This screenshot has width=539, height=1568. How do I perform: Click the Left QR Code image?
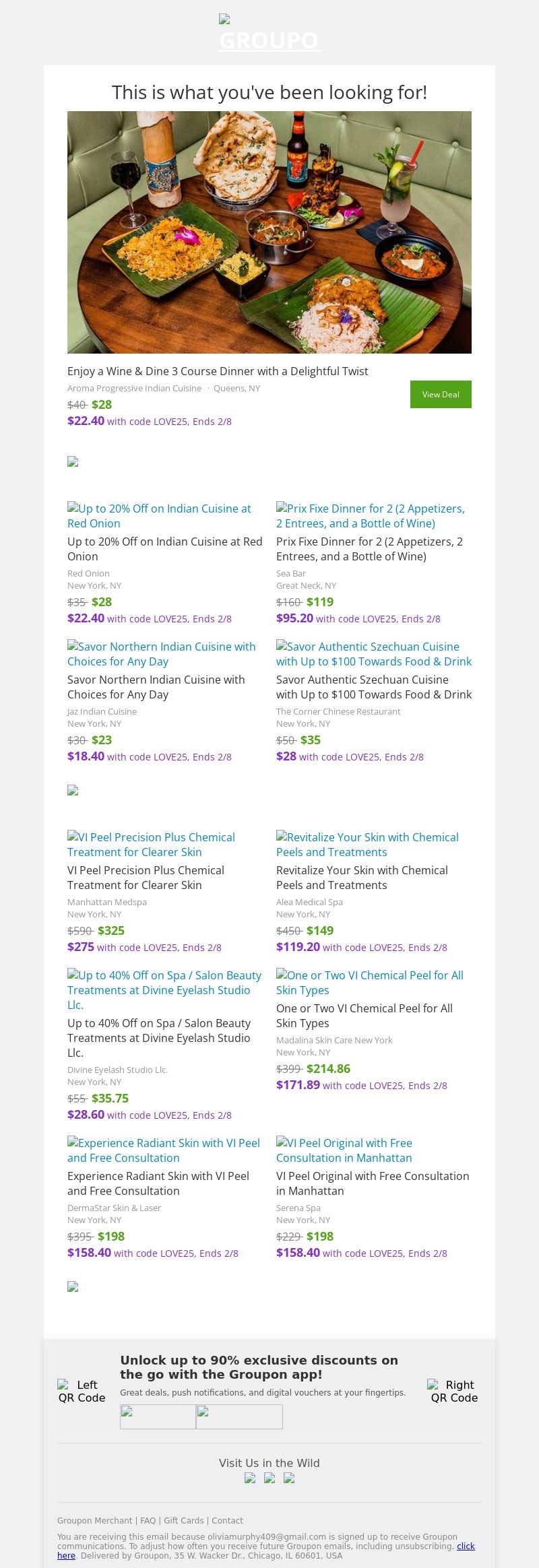(82, 1391)
